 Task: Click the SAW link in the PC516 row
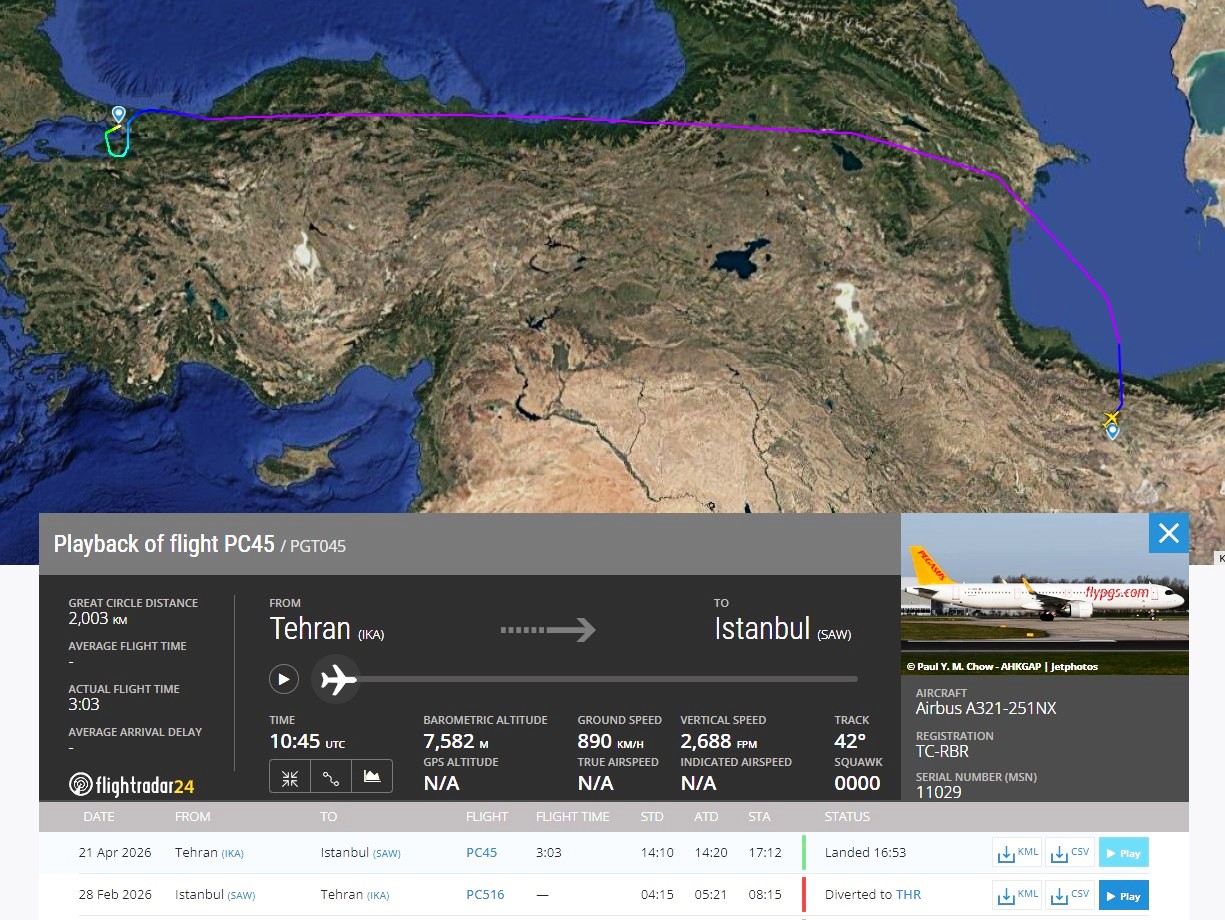[x=241, y=895]
